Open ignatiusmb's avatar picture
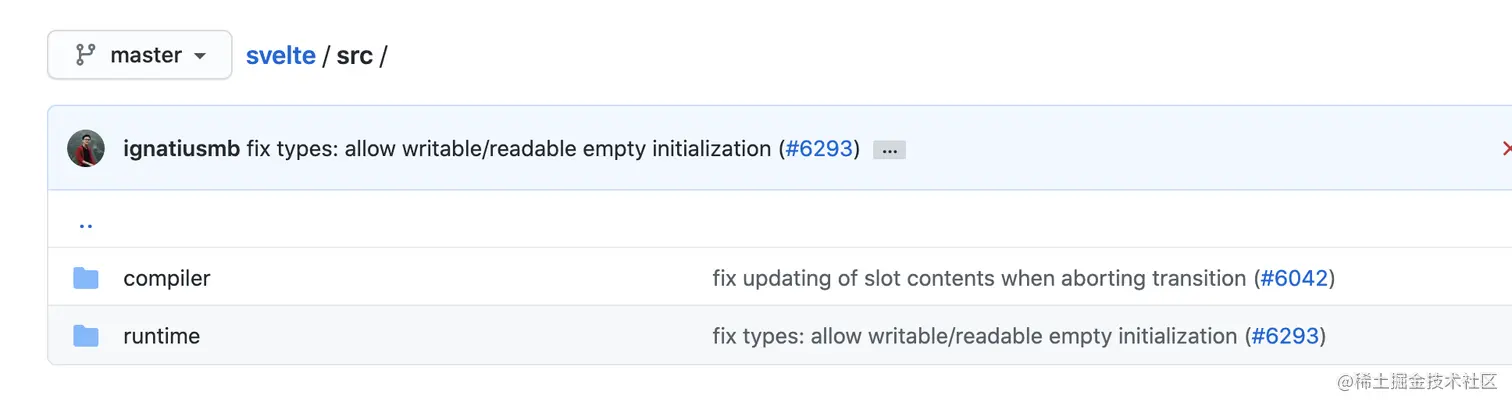This screenshot has height=406, width=1512. (x=86, y=148)
